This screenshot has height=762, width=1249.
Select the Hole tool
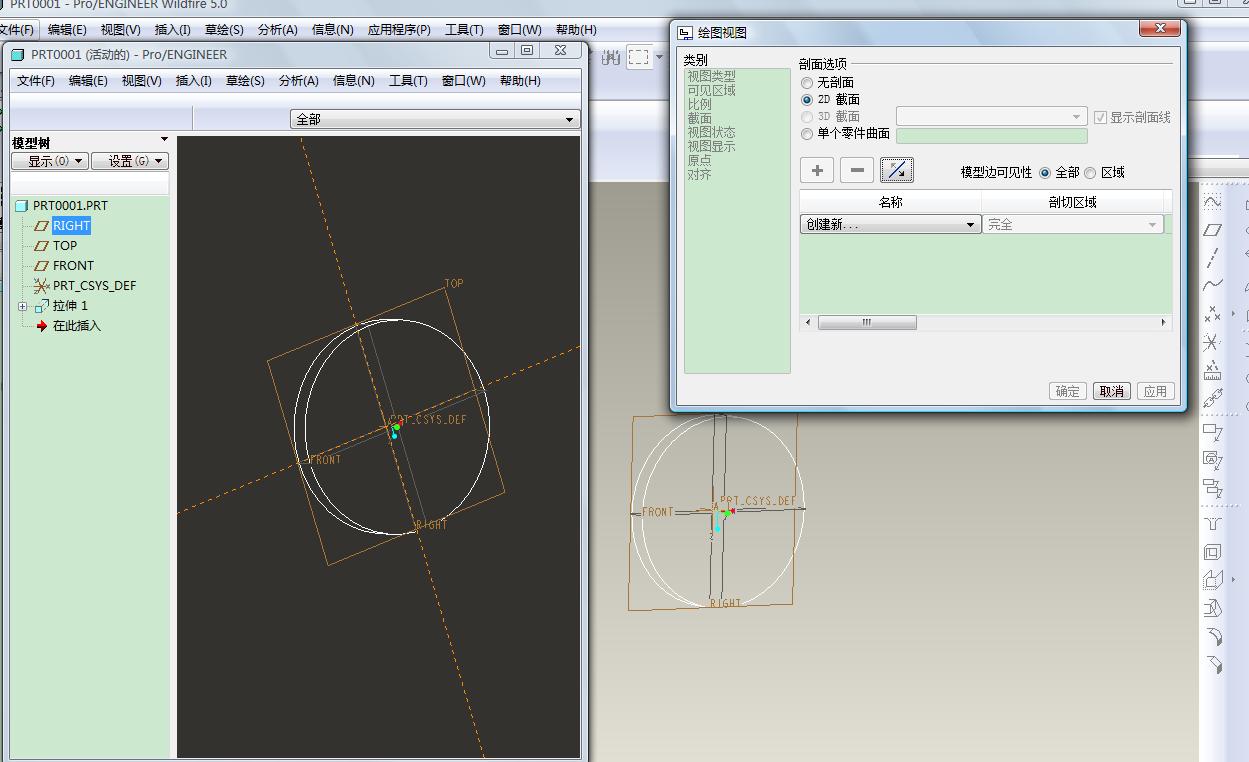point(1212,524)
